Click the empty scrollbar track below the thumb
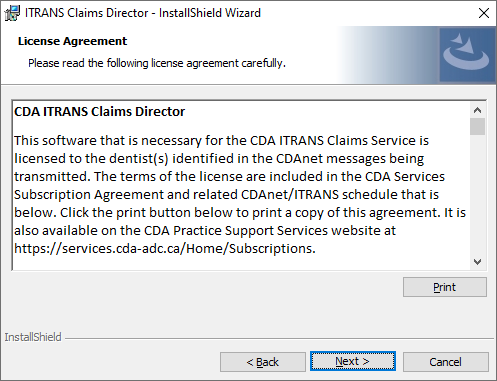Screen dimensions: 497x381 (477, 195)
